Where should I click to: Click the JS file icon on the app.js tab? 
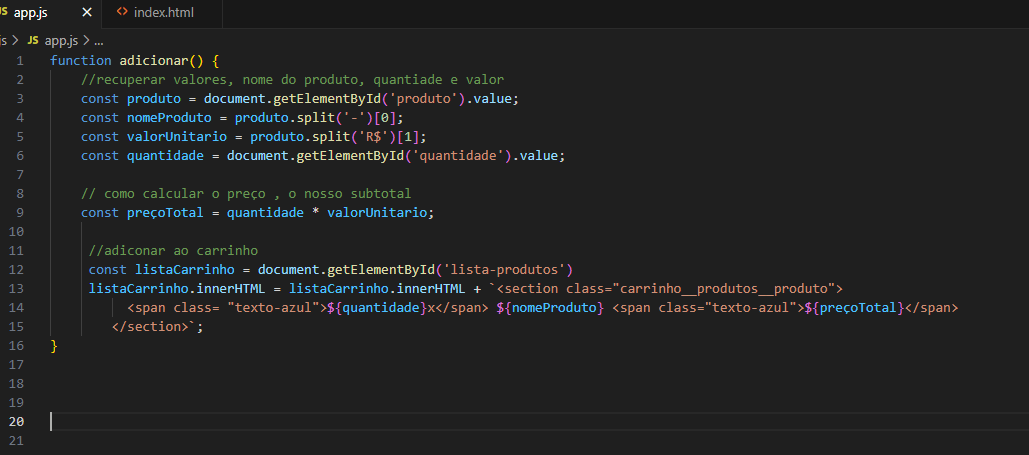pos(5,12)
